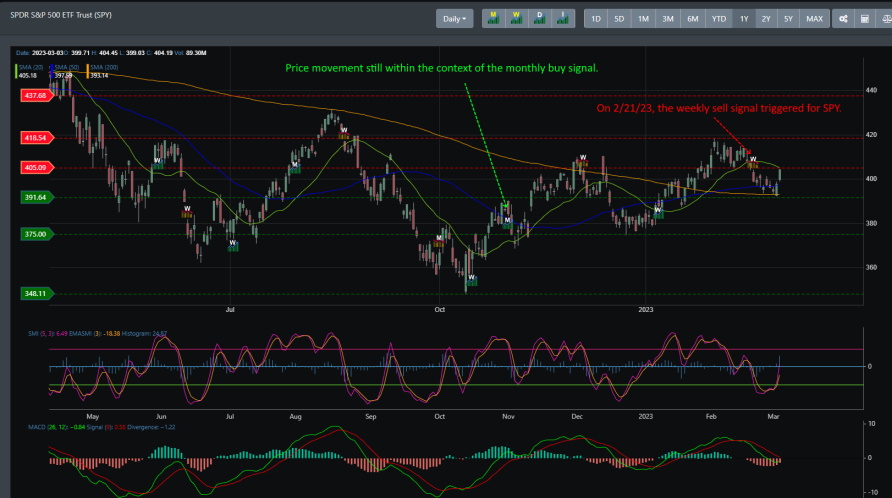
Task: Click the 405.09 red price tag
Action: 36,167
